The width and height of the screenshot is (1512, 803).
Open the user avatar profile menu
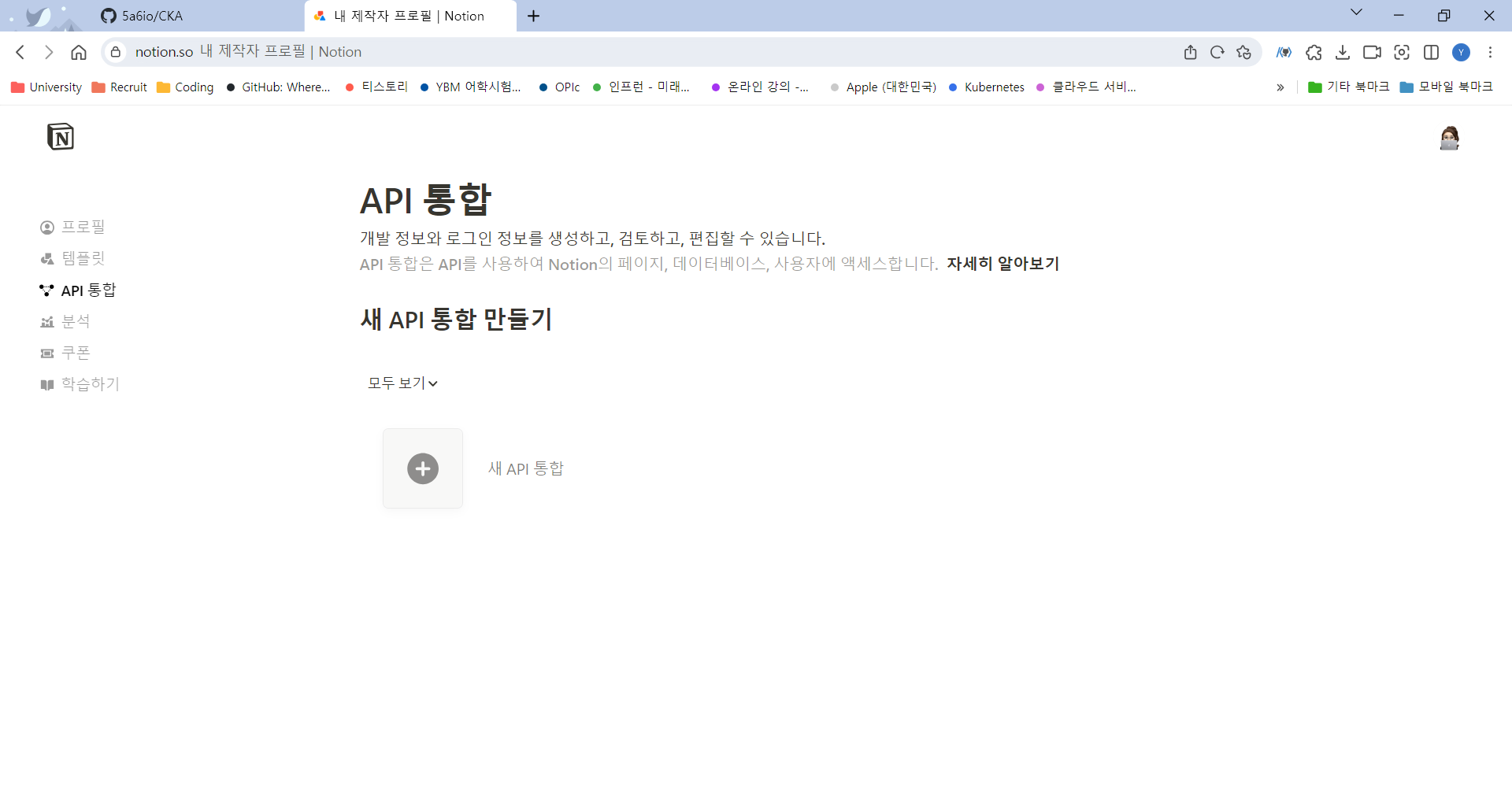point(1449,138)
